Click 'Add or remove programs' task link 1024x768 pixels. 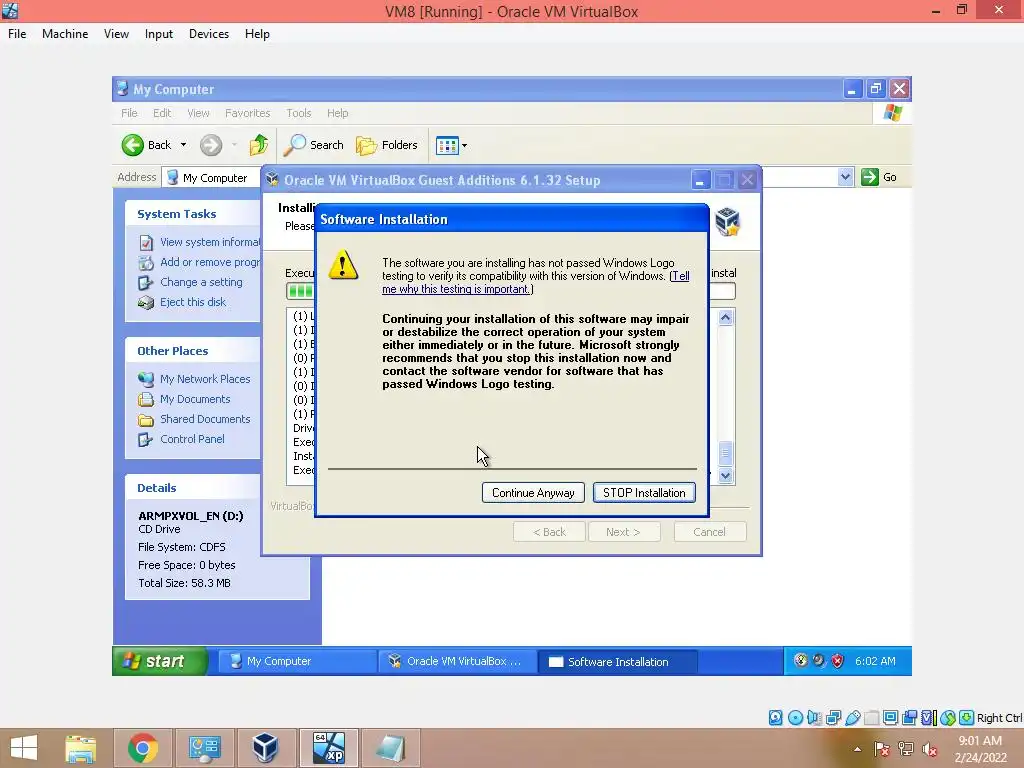coord(209,262)
